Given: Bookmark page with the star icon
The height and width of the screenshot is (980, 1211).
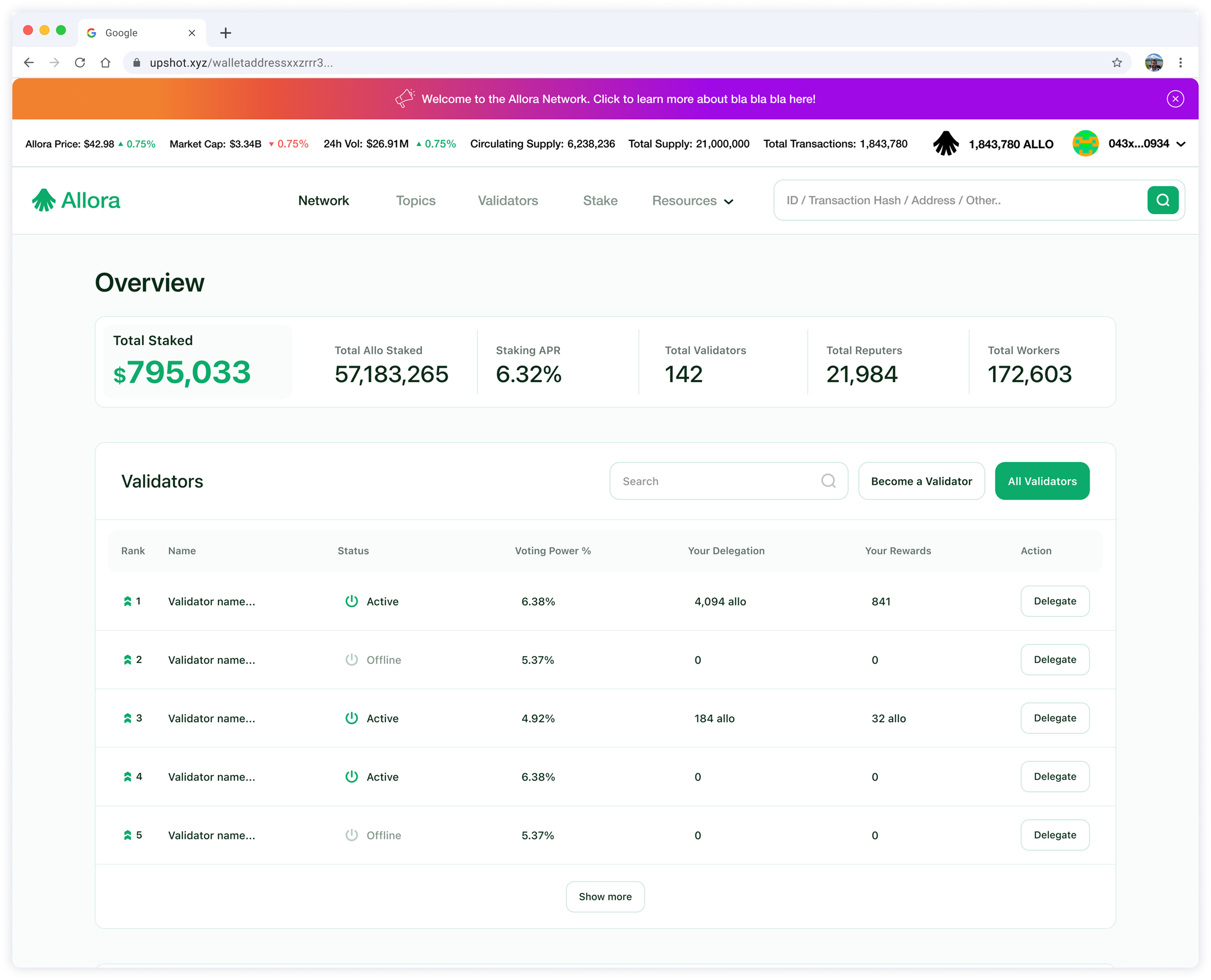Looking at the screenshot, I should coord(1116,63).
